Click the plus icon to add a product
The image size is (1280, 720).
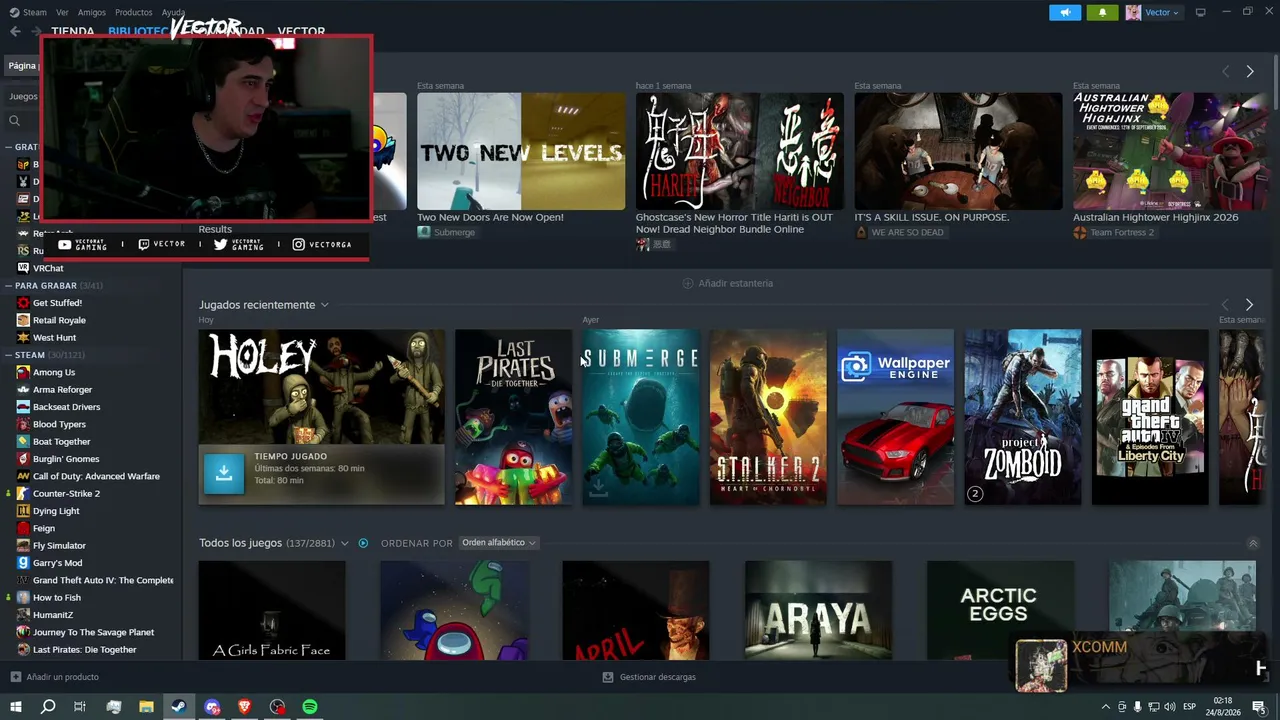coord(15,677)
